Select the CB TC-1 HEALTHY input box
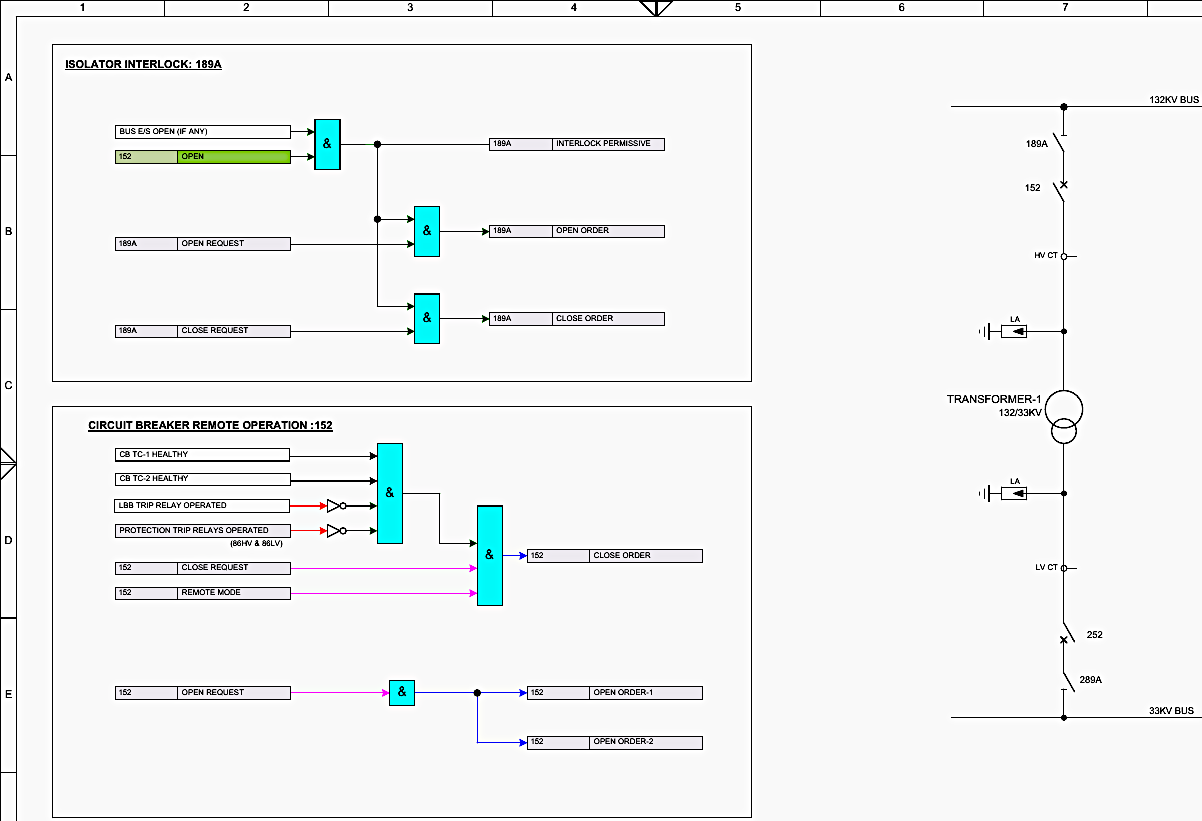Screen dimensions: 1202x821 pyautogui.click(x=203, y=455)
